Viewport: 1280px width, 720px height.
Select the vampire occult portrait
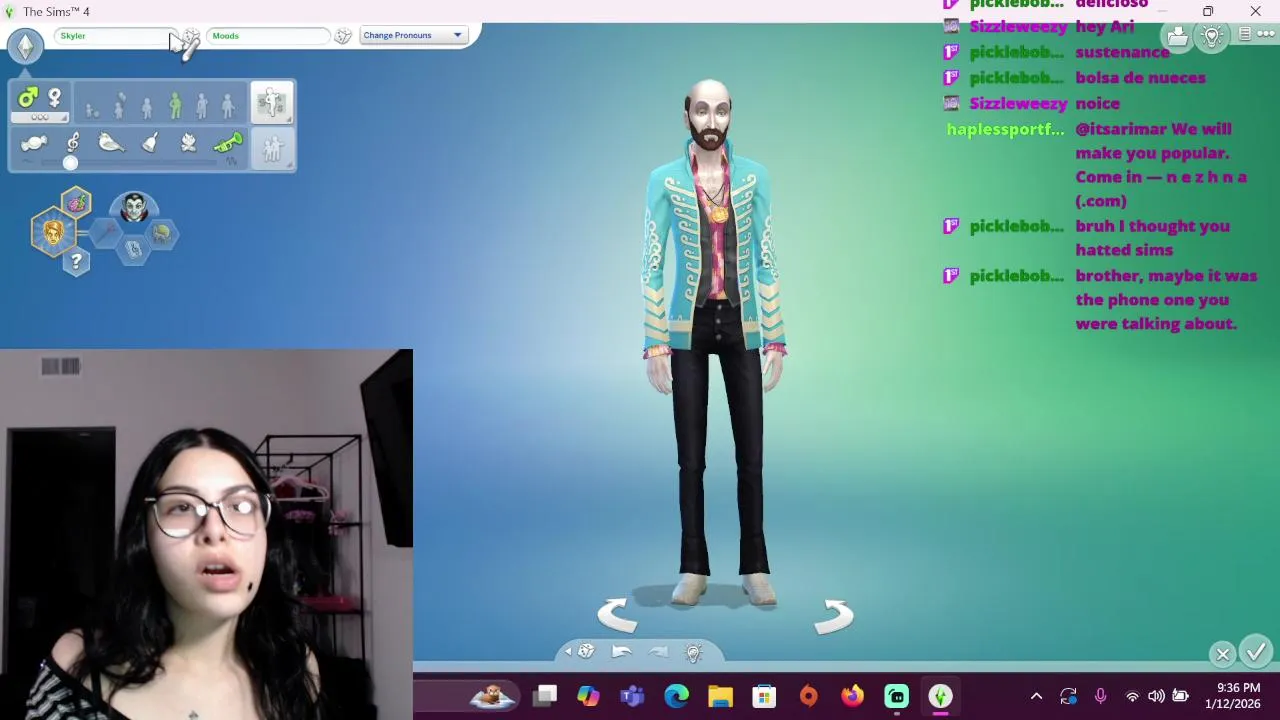[134, 209]
